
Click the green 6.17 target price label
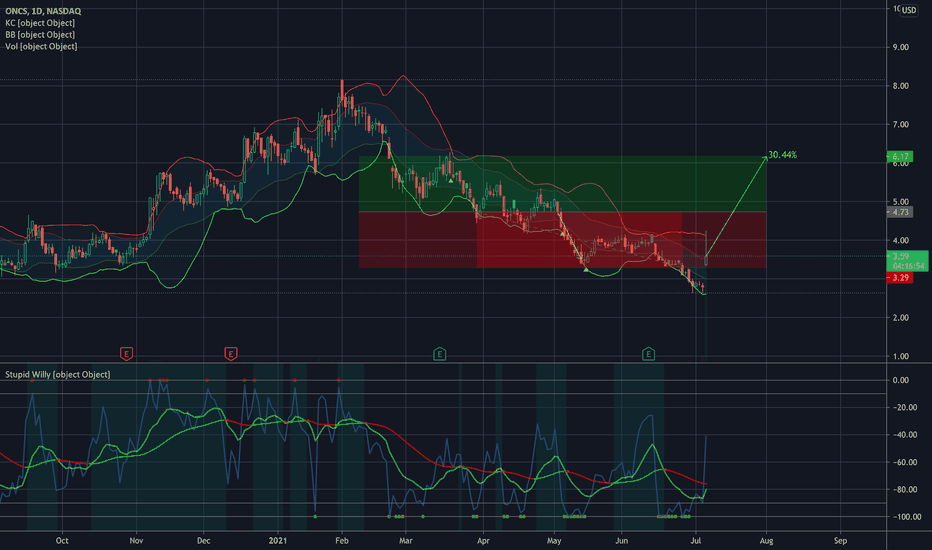point(899,157)
